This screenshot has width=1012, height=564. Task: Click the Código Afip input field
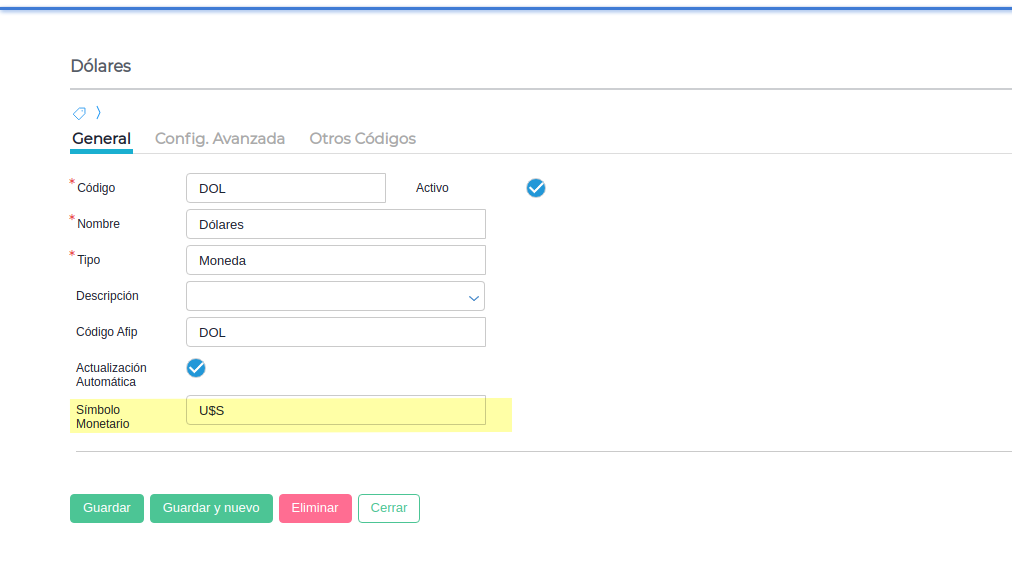tap(336, 332)
